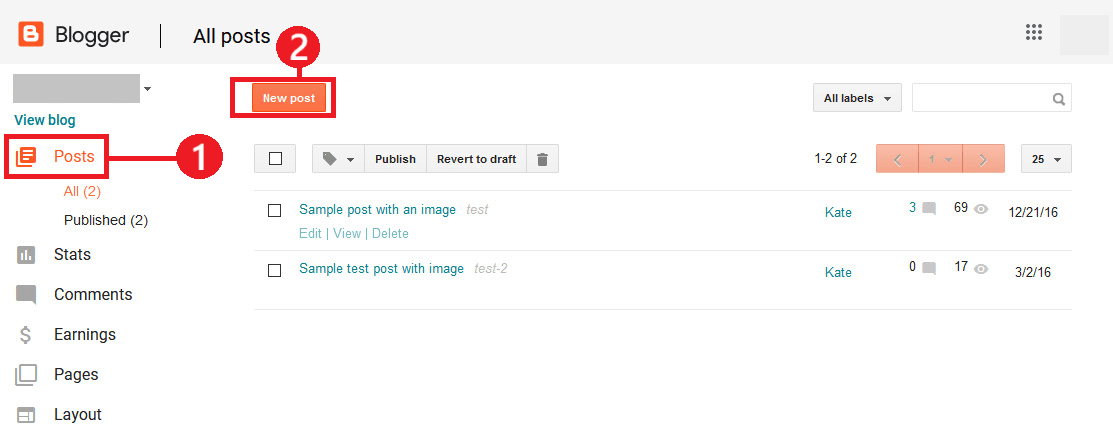1113x440 pixels.
Task: Click the trash delete icon in toolbar
Action: pos(542,159)
